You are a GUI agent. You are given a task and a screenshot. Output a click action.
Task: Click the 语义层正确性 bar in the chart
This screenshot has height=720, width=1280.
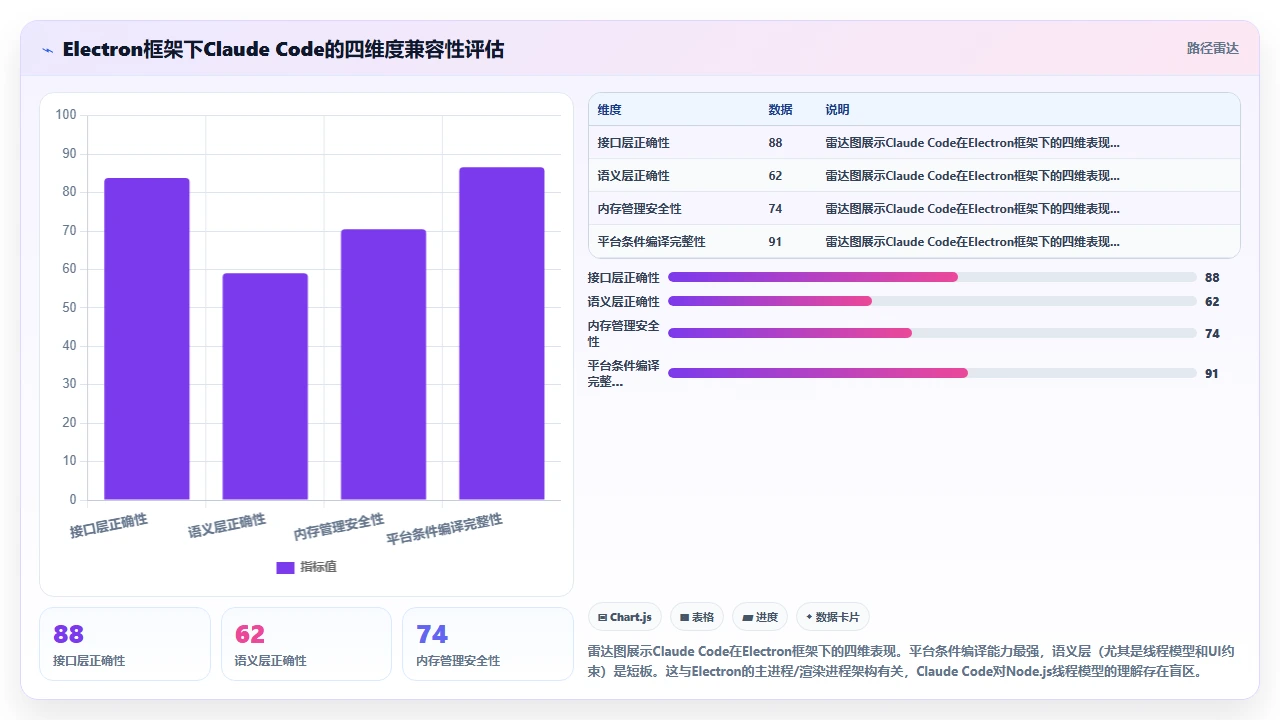[265, 386]
